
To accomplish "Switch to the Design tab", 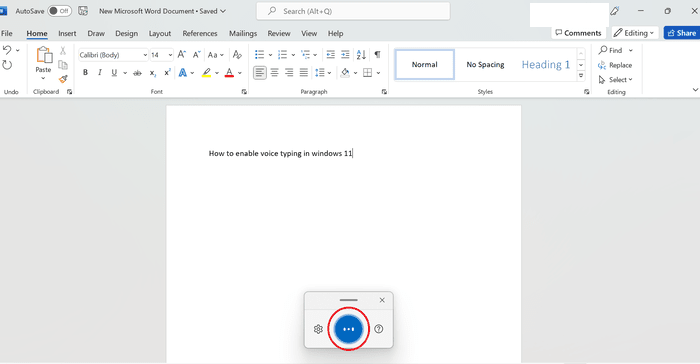I will 126,33.
